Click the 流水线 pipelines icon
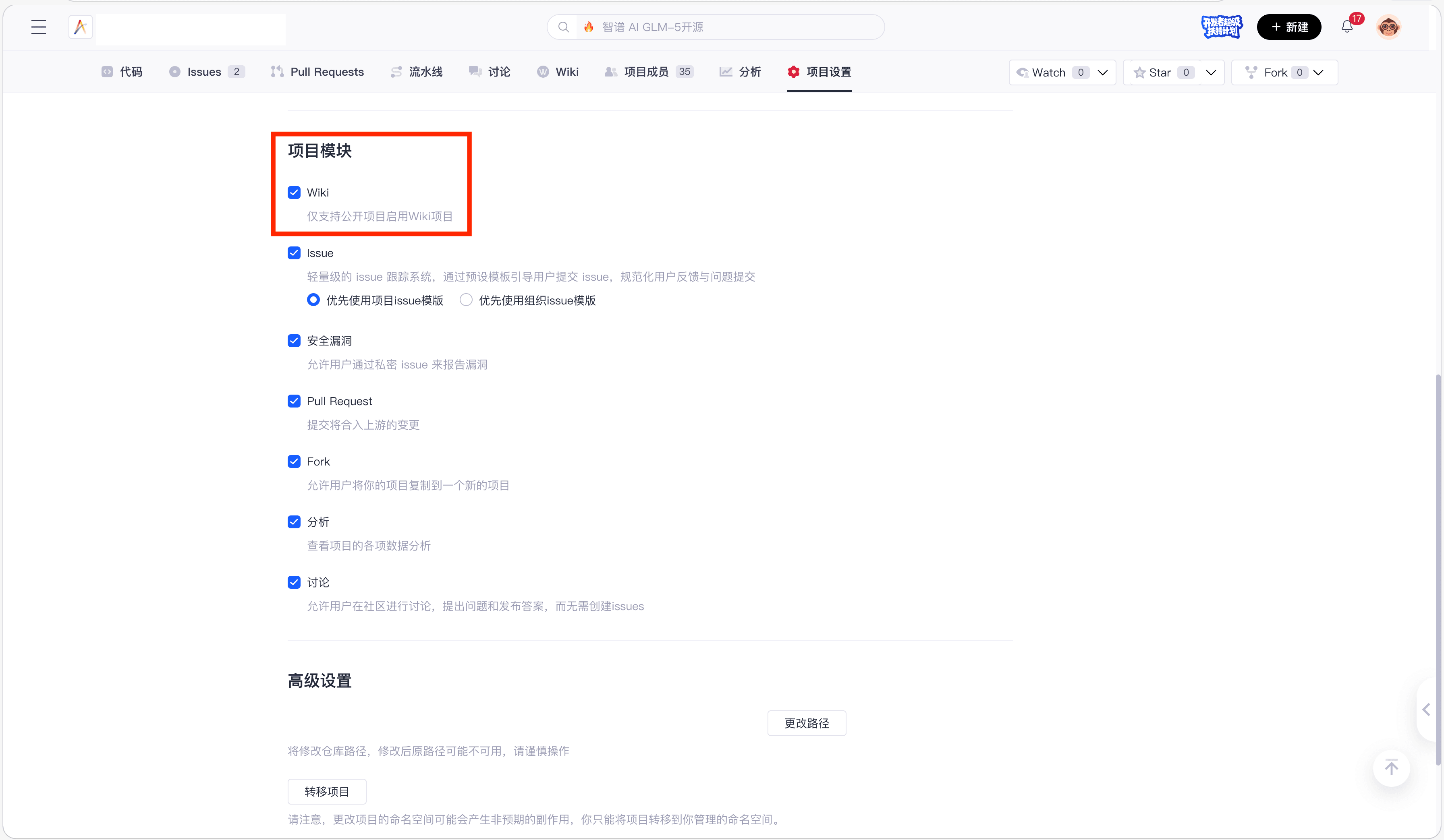The width and height of the screenshot is (1444, 840). pyautogui.click(x=396, y=72)
